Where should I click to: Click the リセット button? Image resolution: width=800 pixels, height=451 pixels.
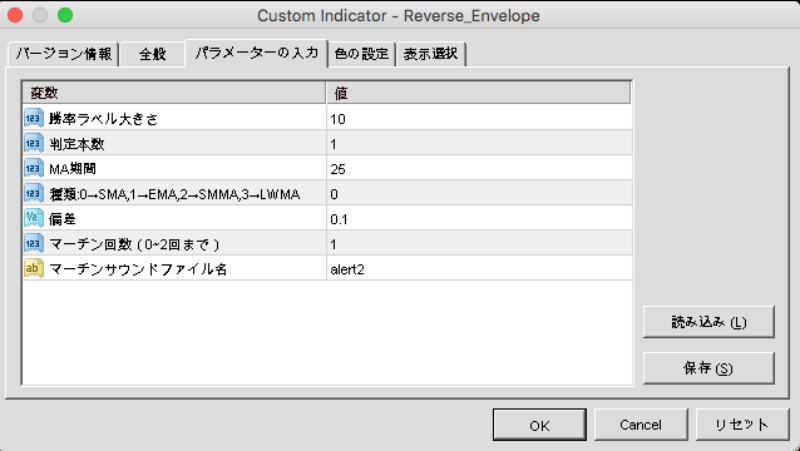741,425
